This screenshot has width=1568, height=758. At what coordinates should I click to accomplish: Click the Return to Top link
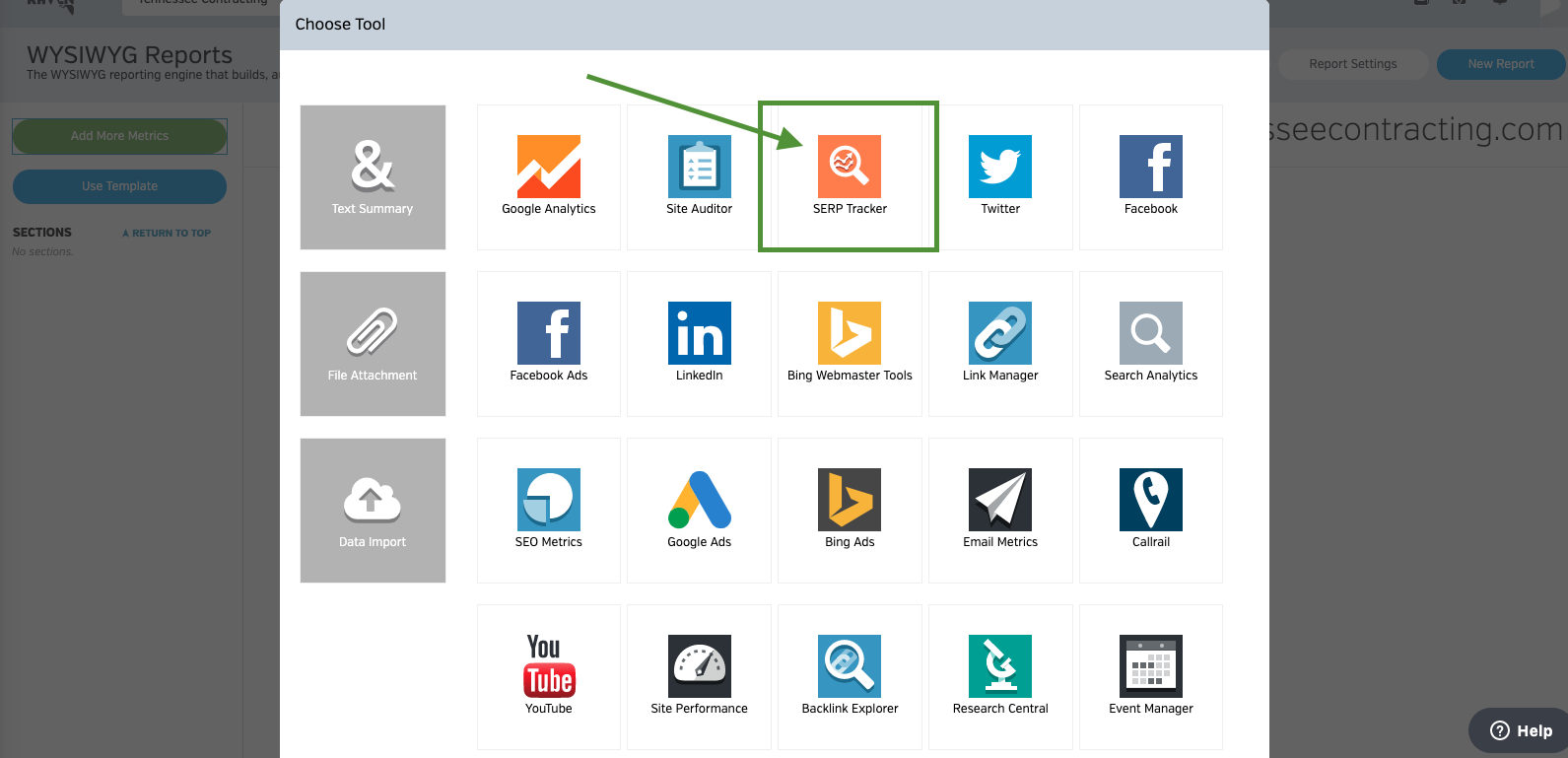point(167,234)
